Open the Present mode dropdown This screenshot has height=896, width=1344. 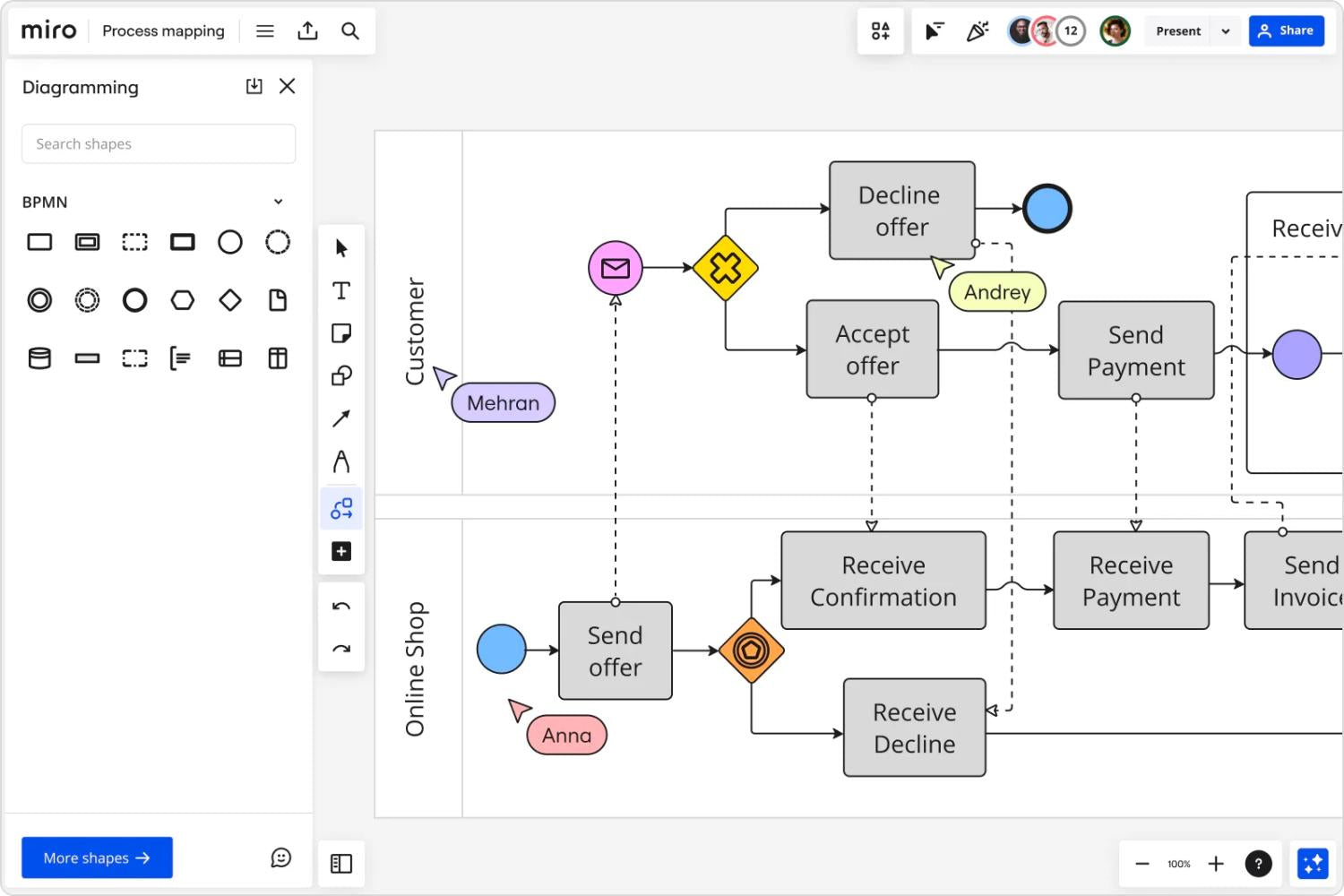pos(1226,30)
